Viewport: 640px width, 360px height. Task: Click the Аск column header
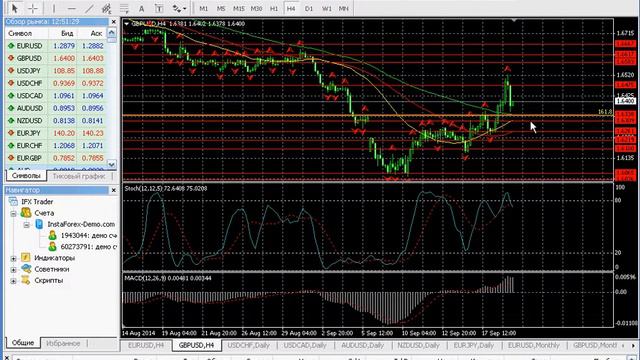(96, 33)
